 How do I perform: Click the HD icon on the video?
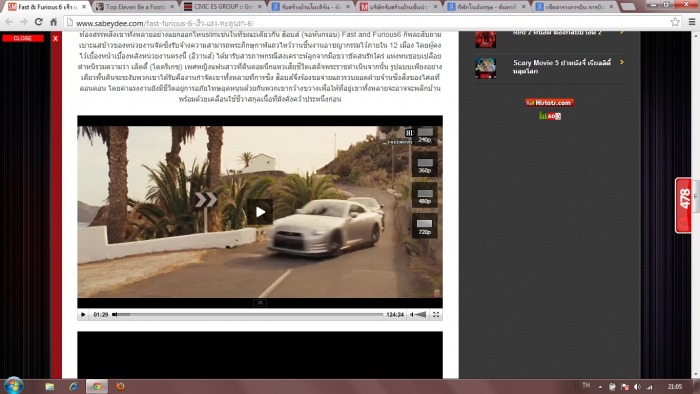tap(409, 133)
